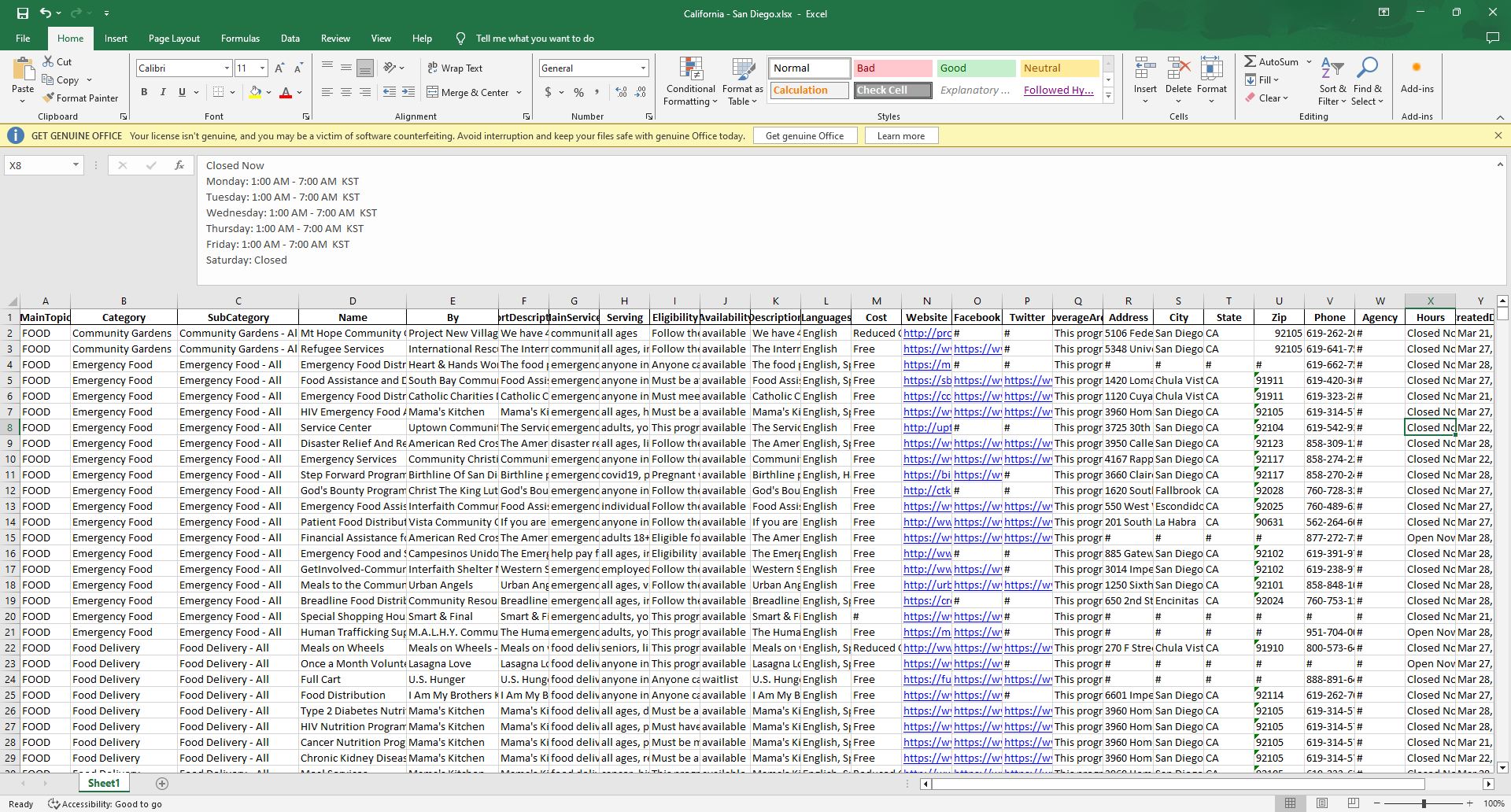Click the Merge & Center icon
The width and height of the screenshot is (1511, 812).
click(433, 93)
